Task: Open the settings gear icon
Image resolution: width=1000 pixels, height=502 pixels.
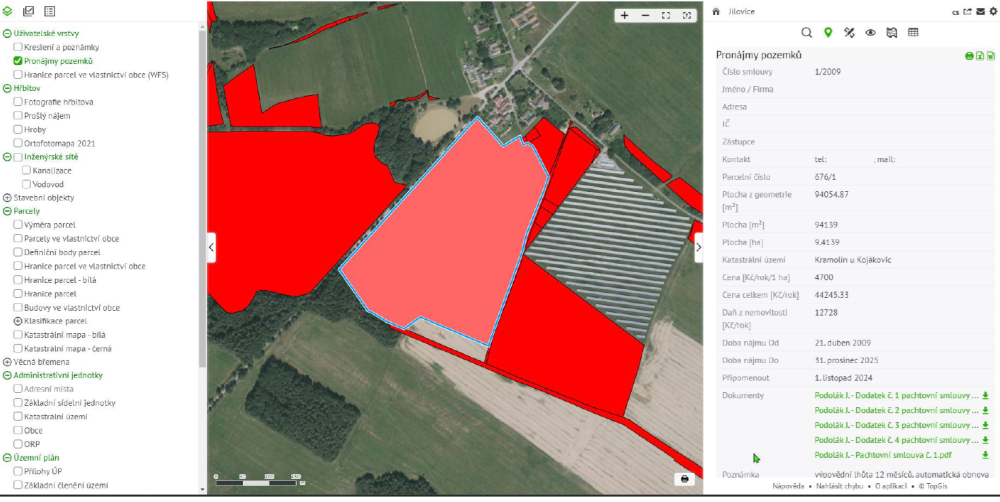Action: (993, 11)
